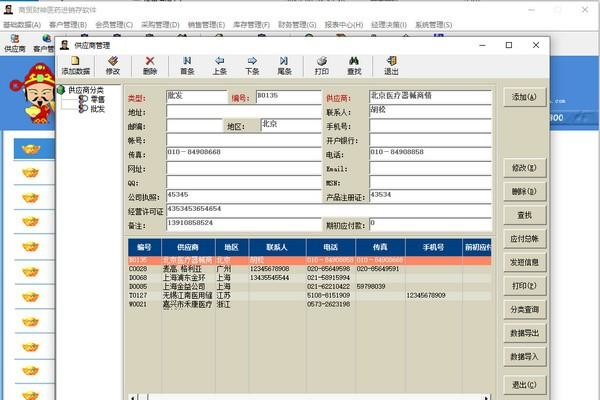Click the empty 地址 input field
The height and width of the screenshot is (400, 600).
pyautogui.click(x=244, y=111)
